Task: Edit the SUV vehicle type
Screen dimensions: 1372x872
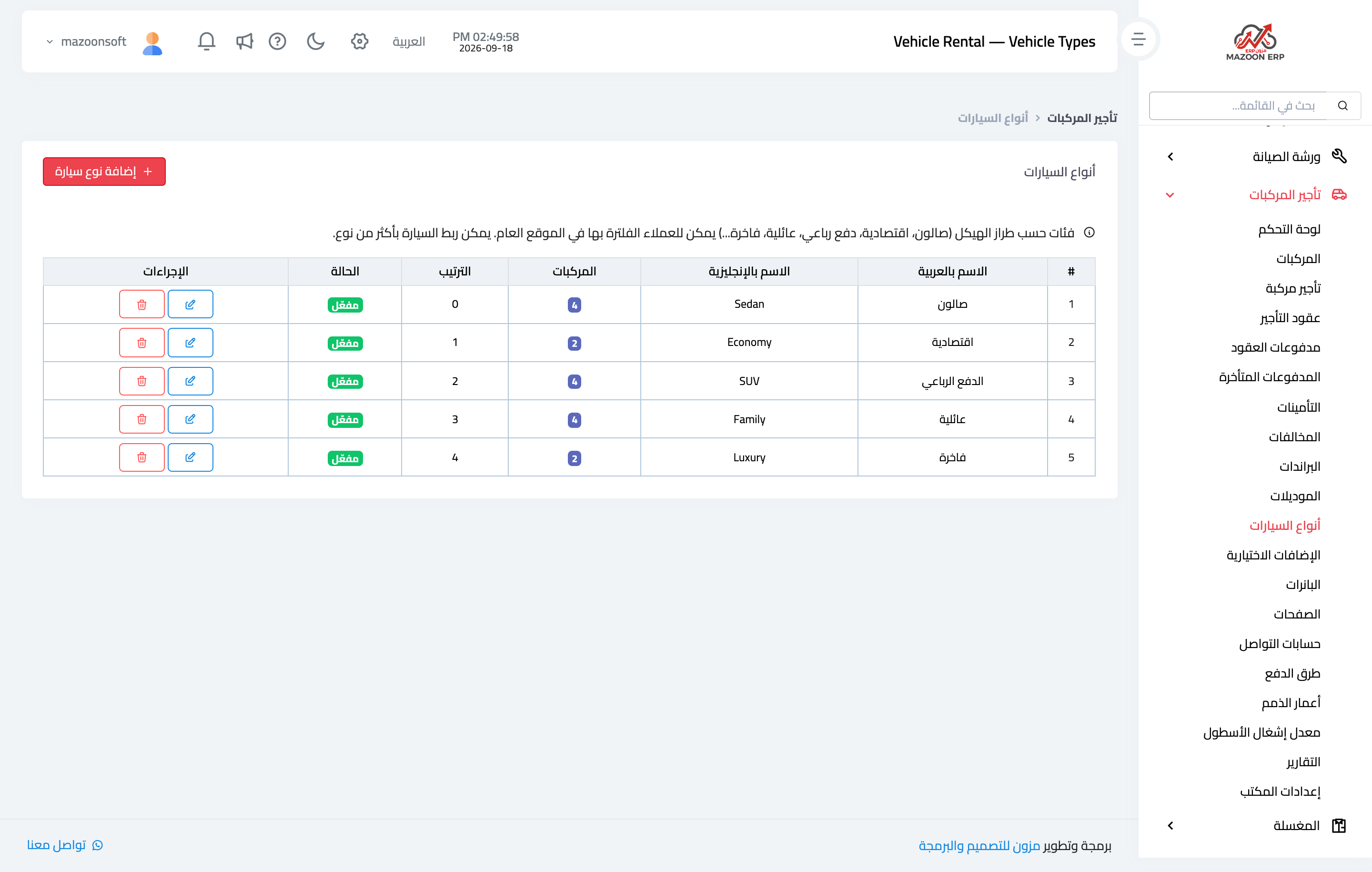Action: tap(190, 381)
